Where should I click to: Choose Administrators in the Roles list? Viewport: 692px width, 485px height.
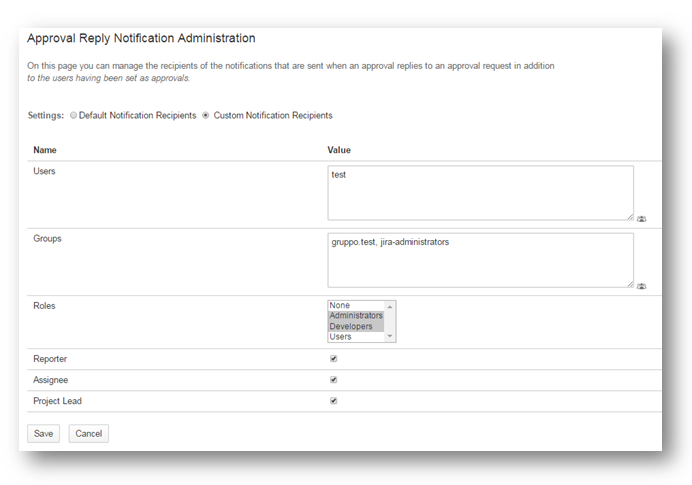(x=355, y=316)
